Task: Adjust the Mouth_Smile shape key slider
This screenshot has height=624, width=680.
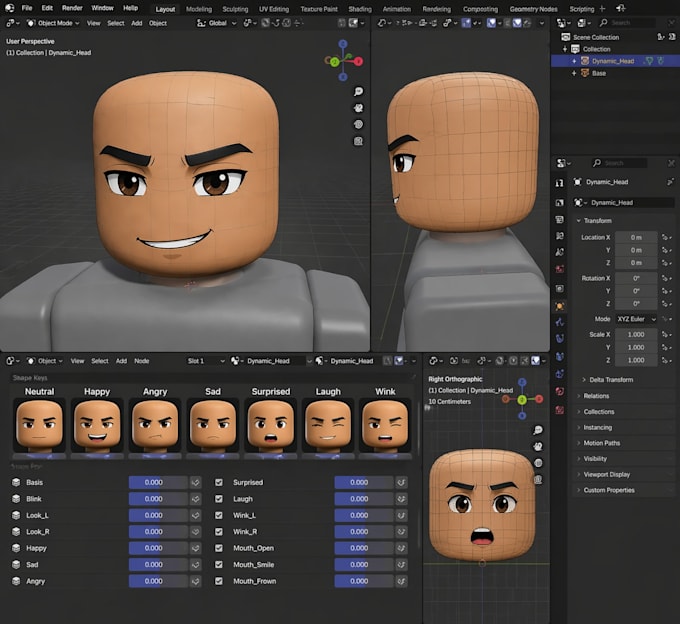Action: pyautogui.click(x=363, y=565)
